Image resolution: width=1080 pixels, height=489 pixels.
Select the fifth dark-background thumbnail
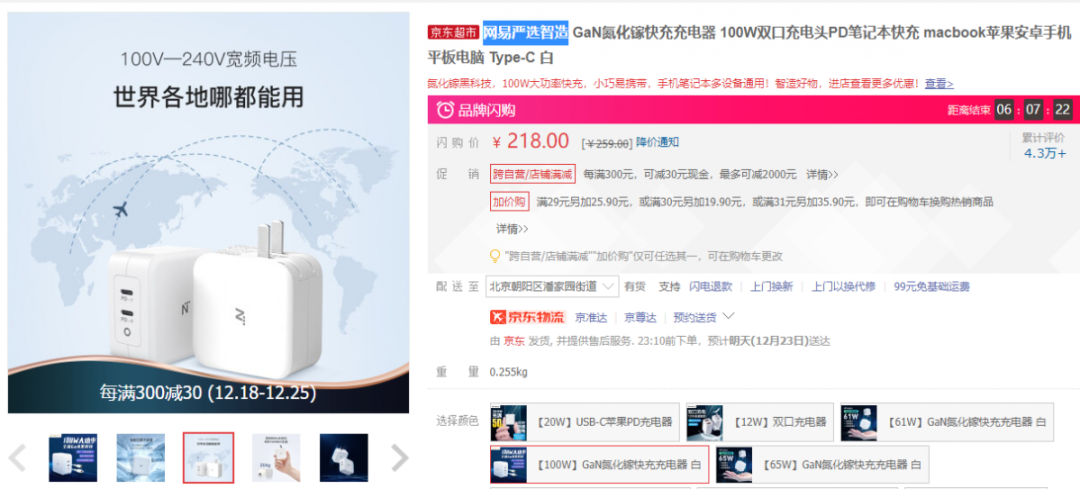tap(344, 458)
